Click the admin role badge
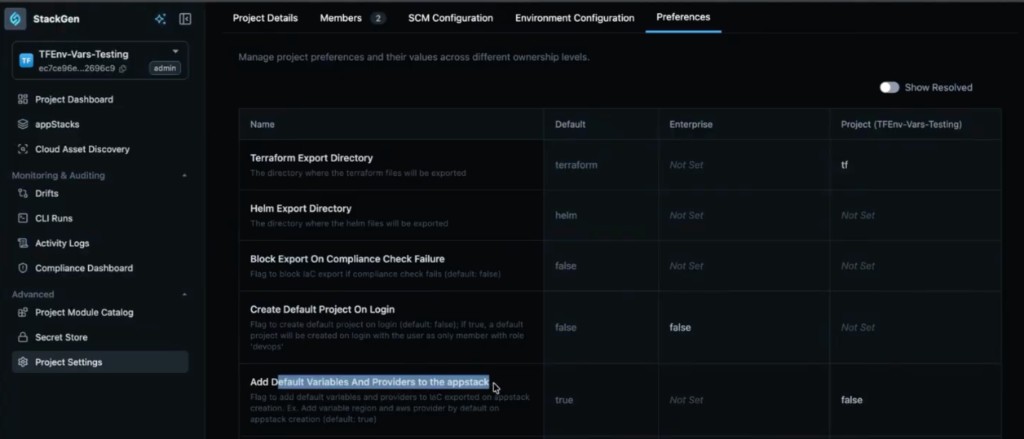This screenshot has height=439, width=1024. tap(165, 68)
